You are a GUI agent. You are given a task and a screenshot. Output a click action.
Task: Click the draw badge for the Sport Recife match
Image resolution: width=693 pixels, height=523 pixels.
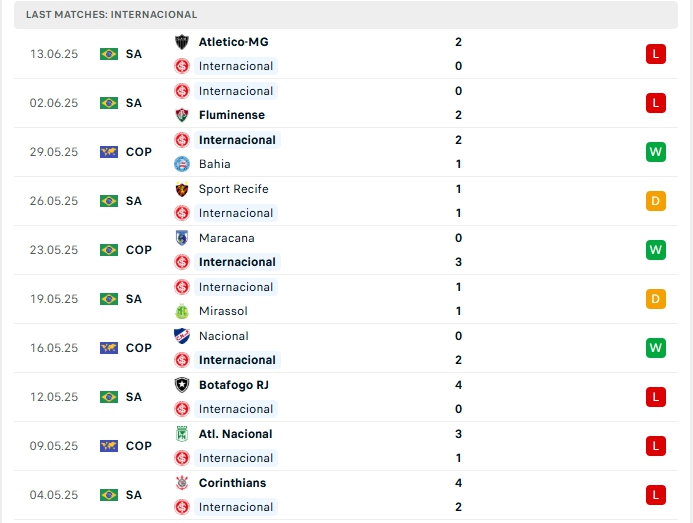(x=656, y=201)
